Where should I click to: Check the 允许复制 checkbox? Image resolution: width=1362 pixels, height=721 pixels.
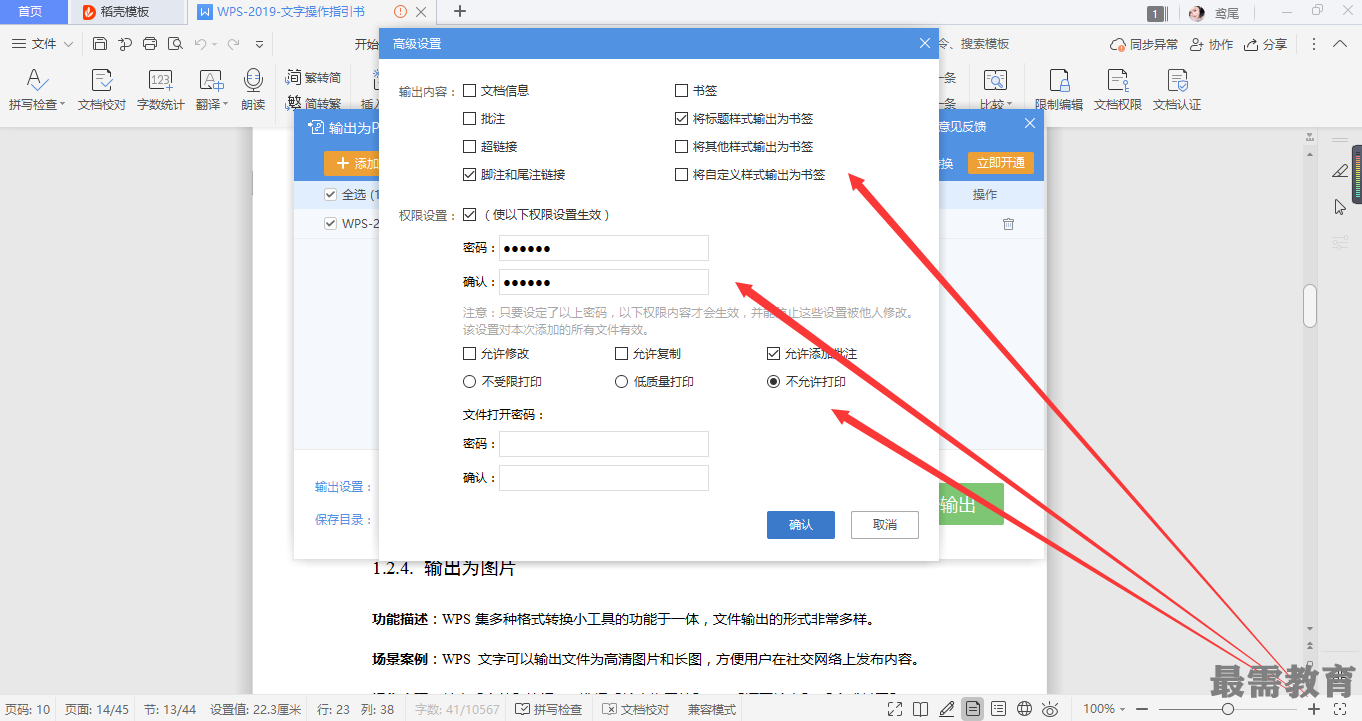621,353
